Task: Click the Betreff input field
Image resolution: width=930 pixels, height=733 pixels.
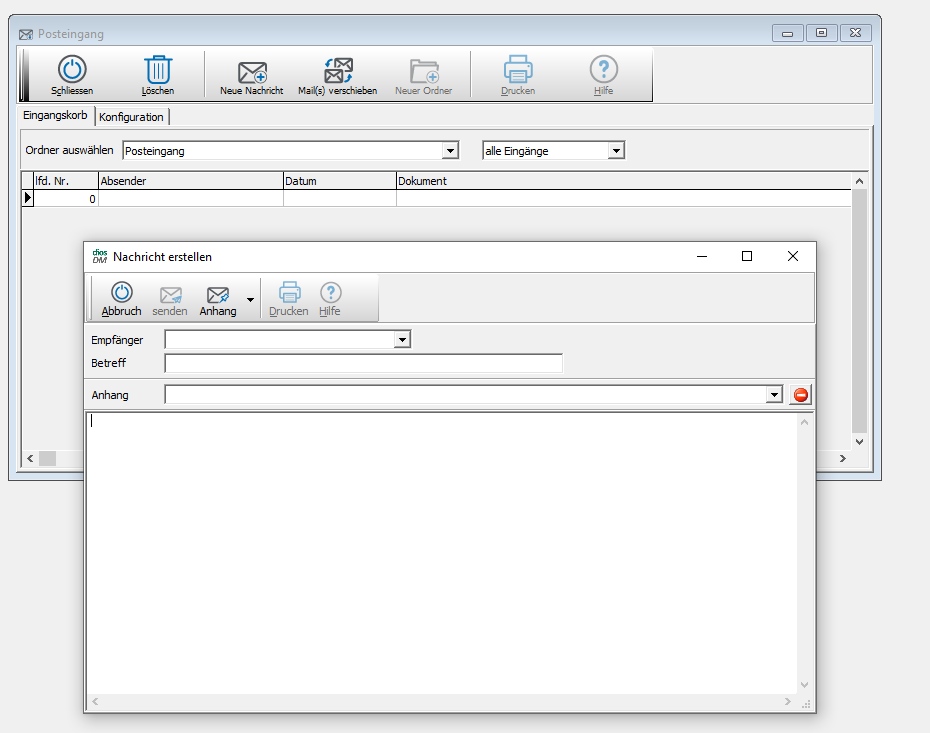Action: (363, 363)
